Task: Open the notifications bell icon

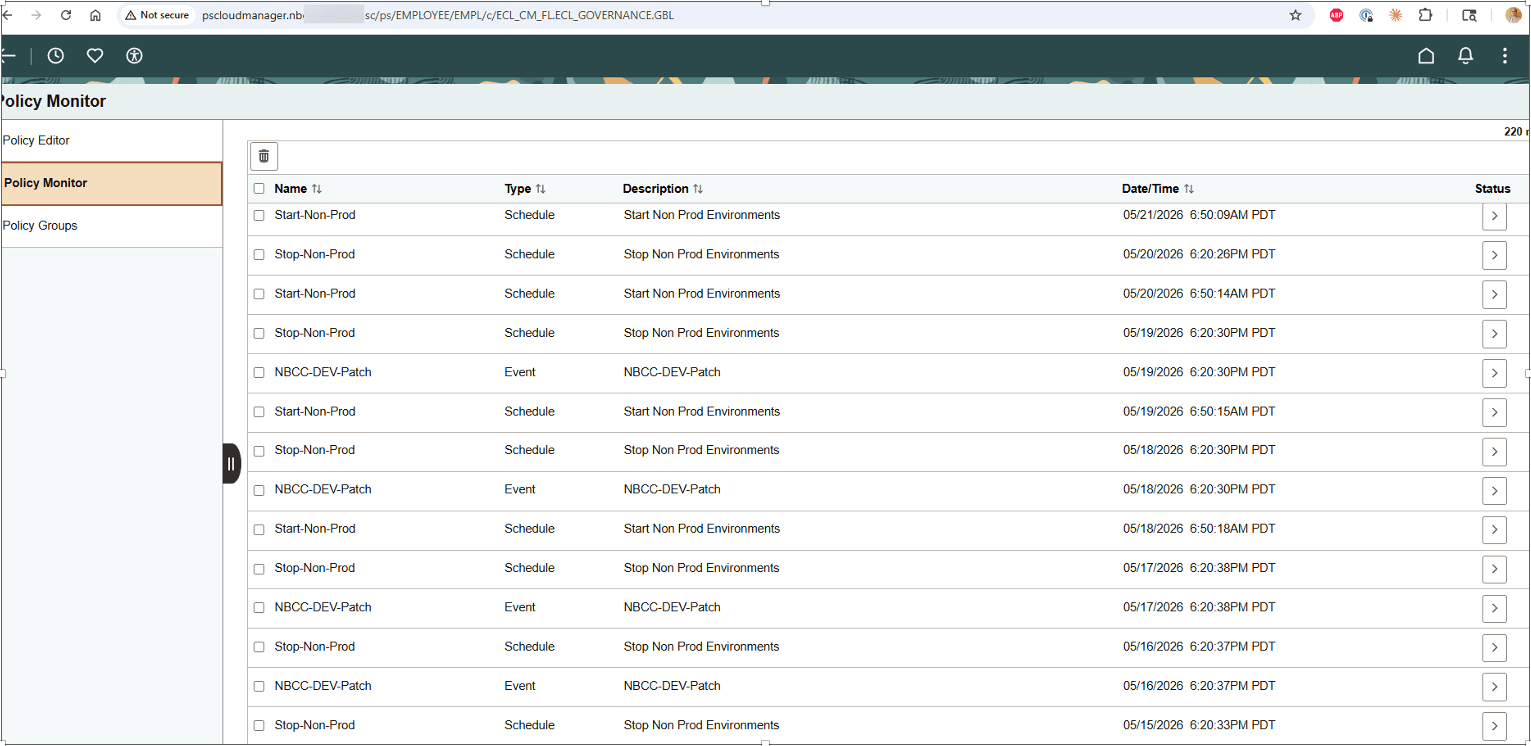Action: tap(1465, 56)
